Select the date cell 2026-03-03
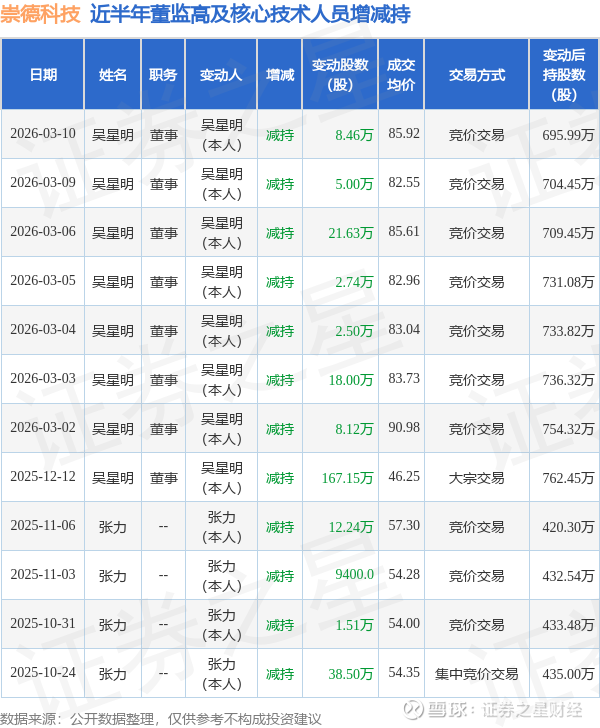The width and height of the screenshot is (600, 728). point(43,379)
